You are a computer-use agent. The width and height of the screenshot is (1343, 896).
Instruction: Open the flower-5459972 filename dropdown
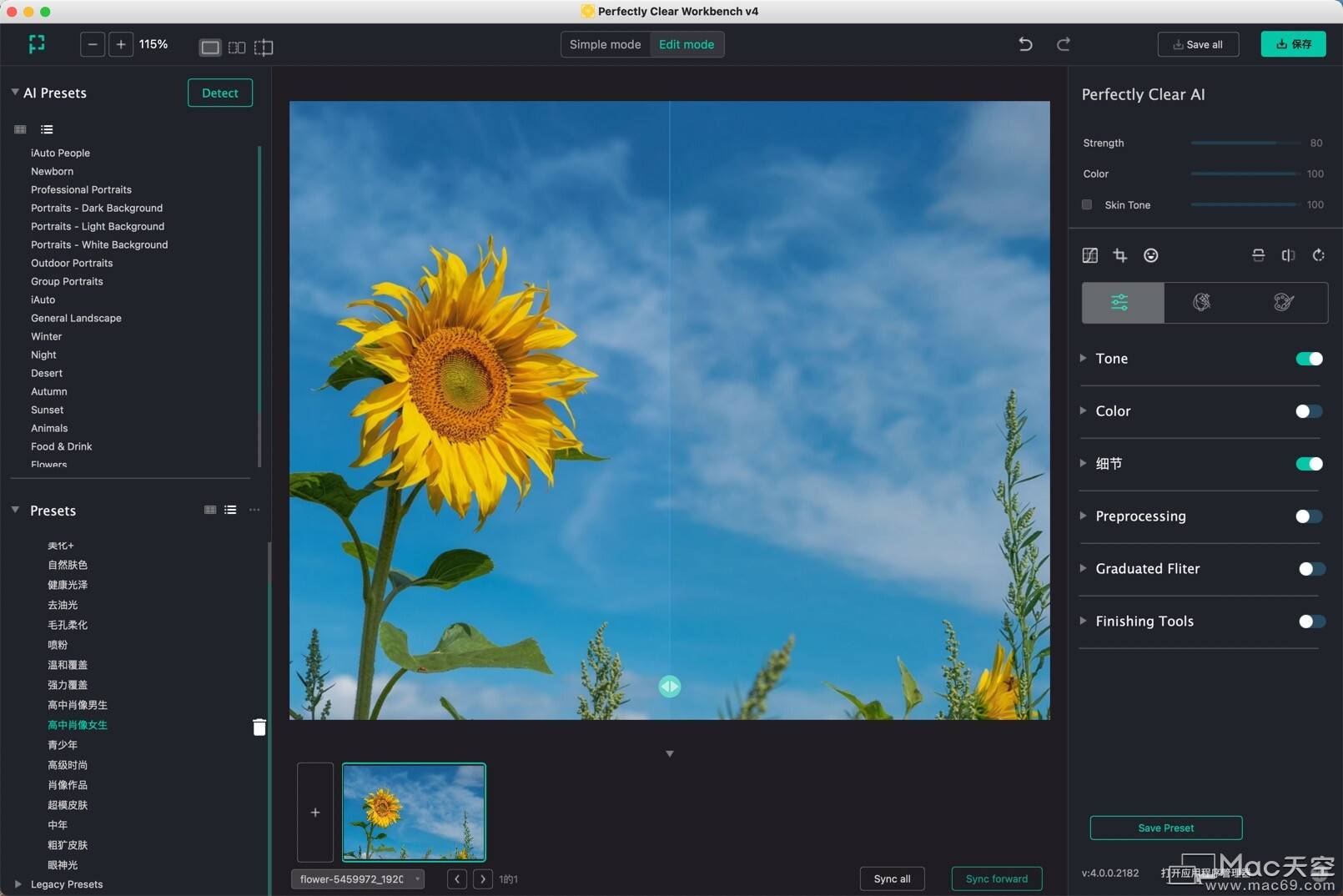[358, 878]
